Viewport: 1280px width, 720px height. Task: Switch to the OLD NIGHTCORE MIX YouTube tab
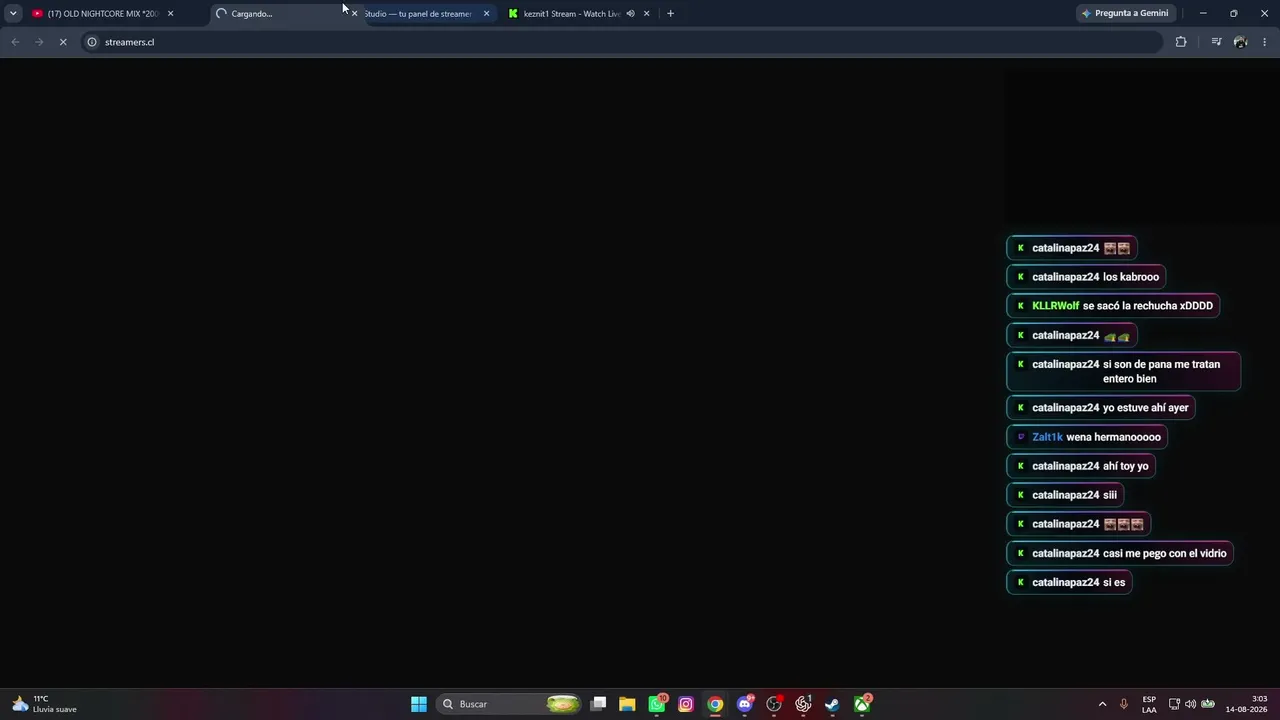tap(103, 13)
